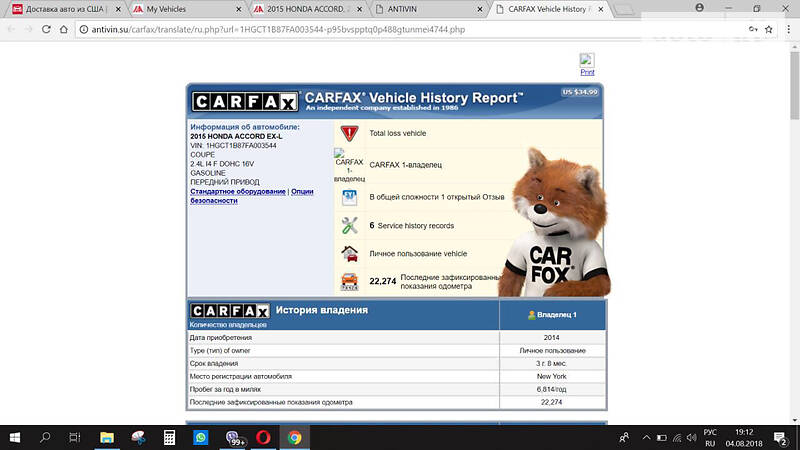Reload the page with the refresh button
Viewport: 800px width, 450px height.
click(46, 29)
